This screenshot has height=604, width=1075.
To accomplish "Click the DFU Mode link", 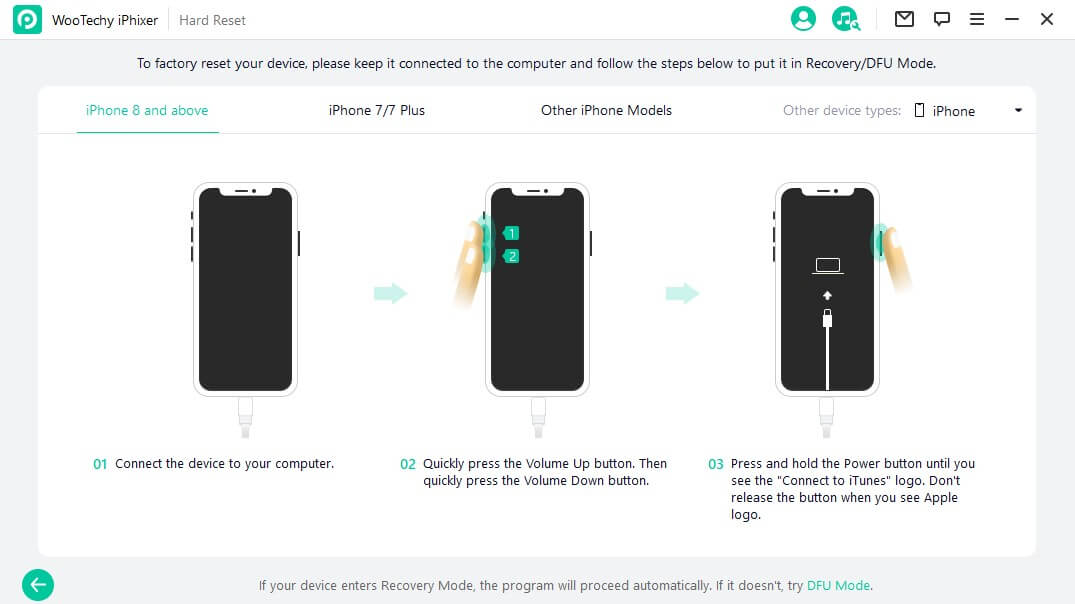I will [x=838, y=585].
